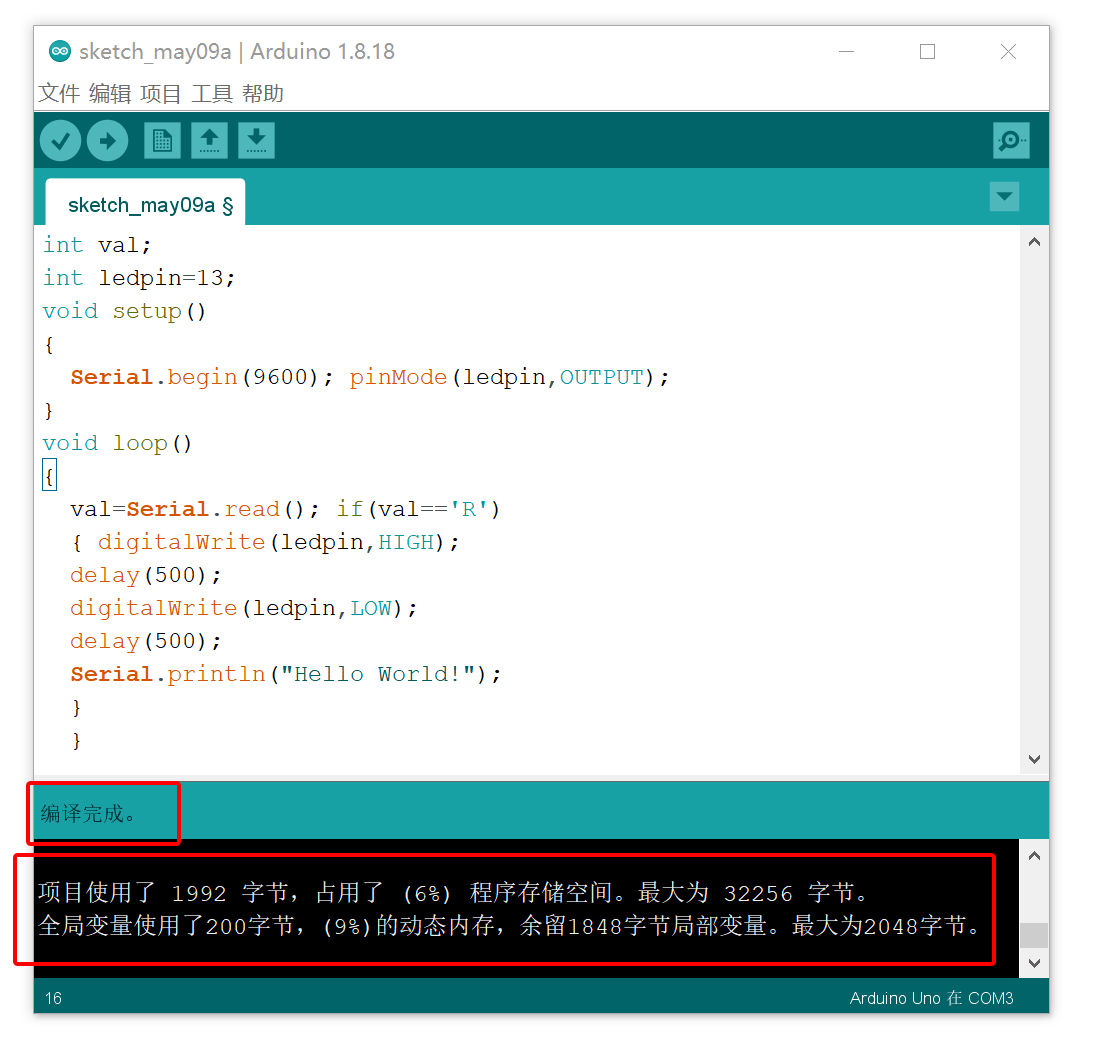Create a new sketch using the New icon

pyautogui.click(x=162, y=140)
